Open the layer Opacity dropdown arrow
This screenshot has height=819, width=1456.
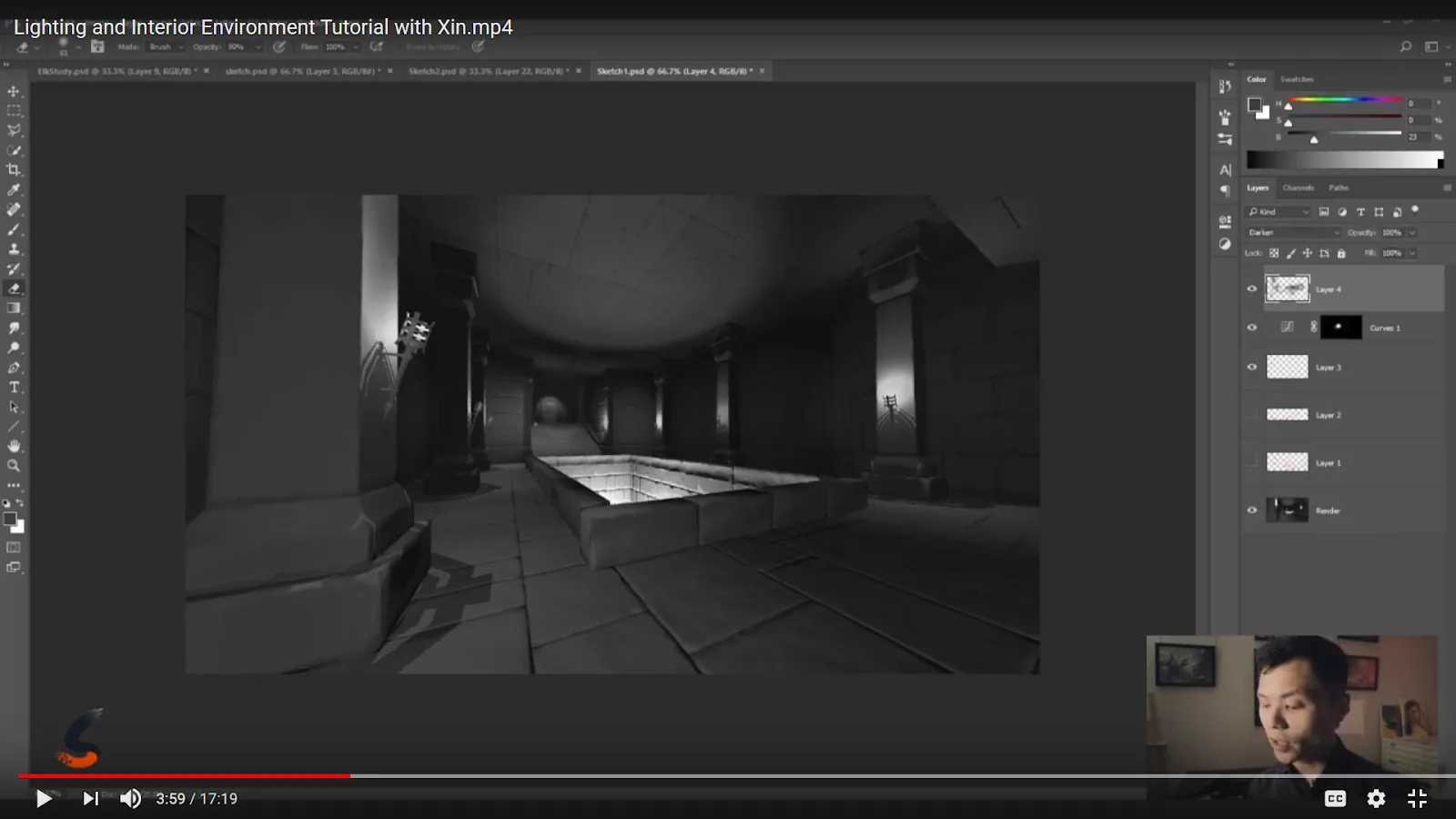pos(1412,233)
